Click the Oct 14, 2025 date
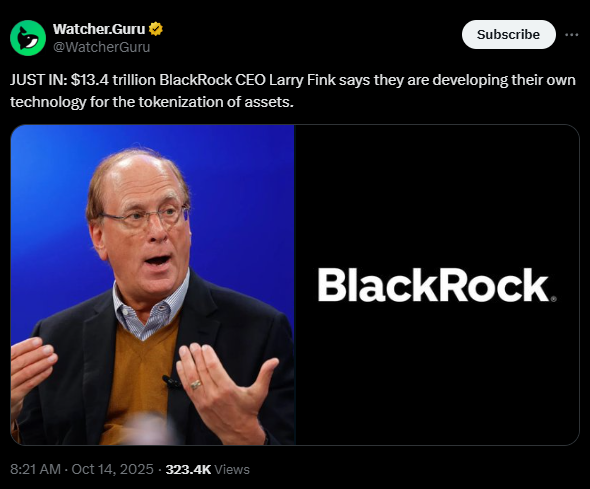Screen dimensions: 590x489 pos(113,469)
